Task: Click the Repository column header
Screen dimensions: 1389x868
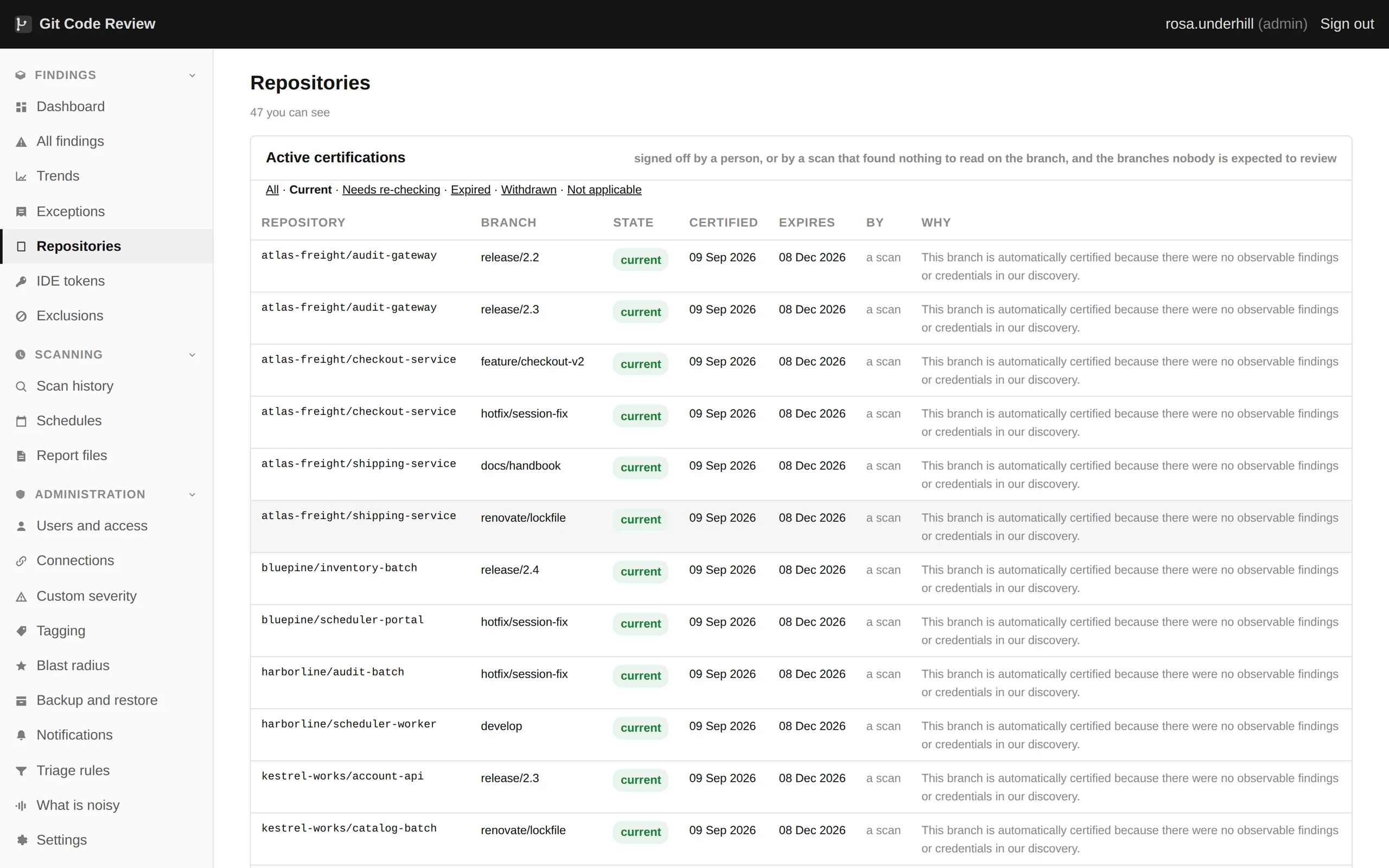Action: coord(303,223)
